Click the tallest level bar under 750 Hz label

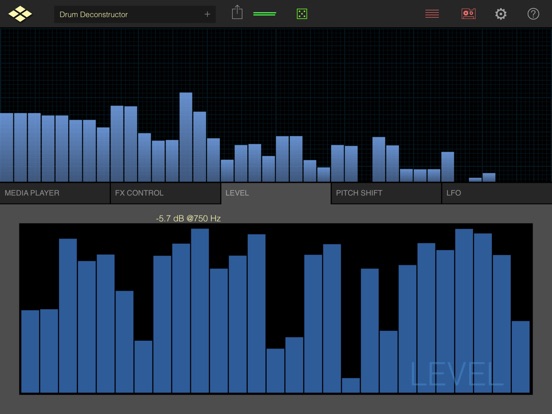pyautogui.click(x=200, y=310)
